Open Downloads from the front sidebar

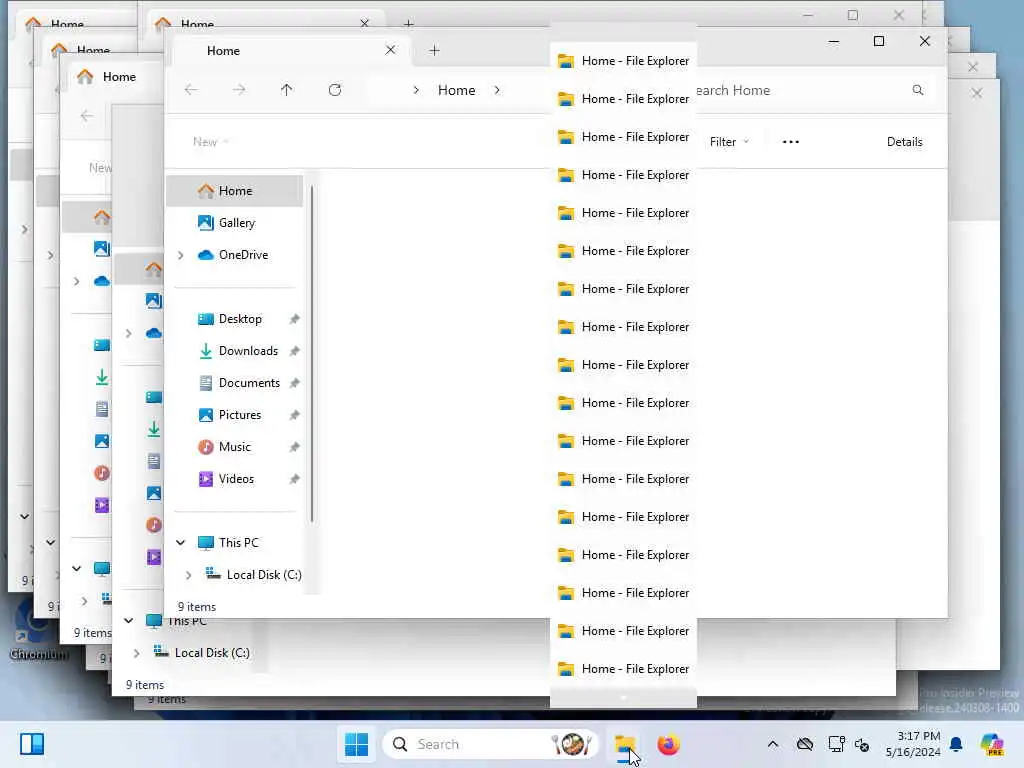tap(248, 351)
